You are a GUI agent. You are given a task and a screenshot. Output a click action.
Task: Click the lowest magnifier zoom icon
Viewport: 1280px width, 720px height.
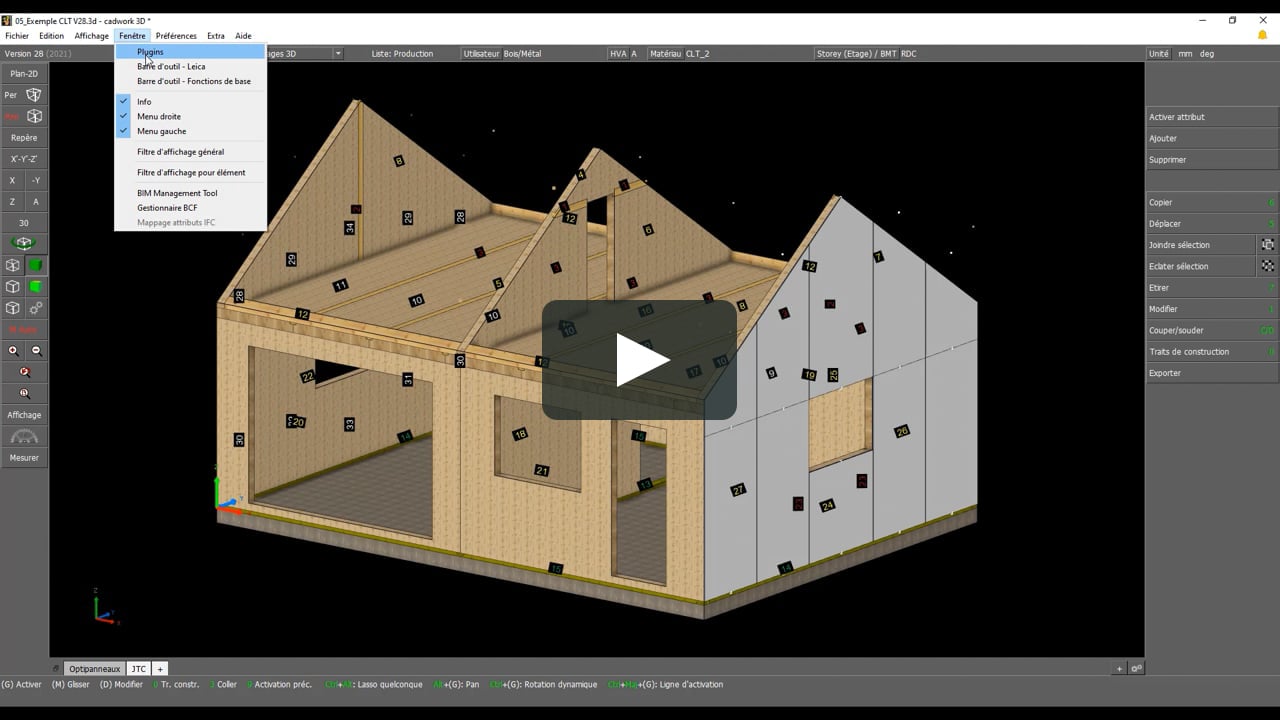coord(25,393)
